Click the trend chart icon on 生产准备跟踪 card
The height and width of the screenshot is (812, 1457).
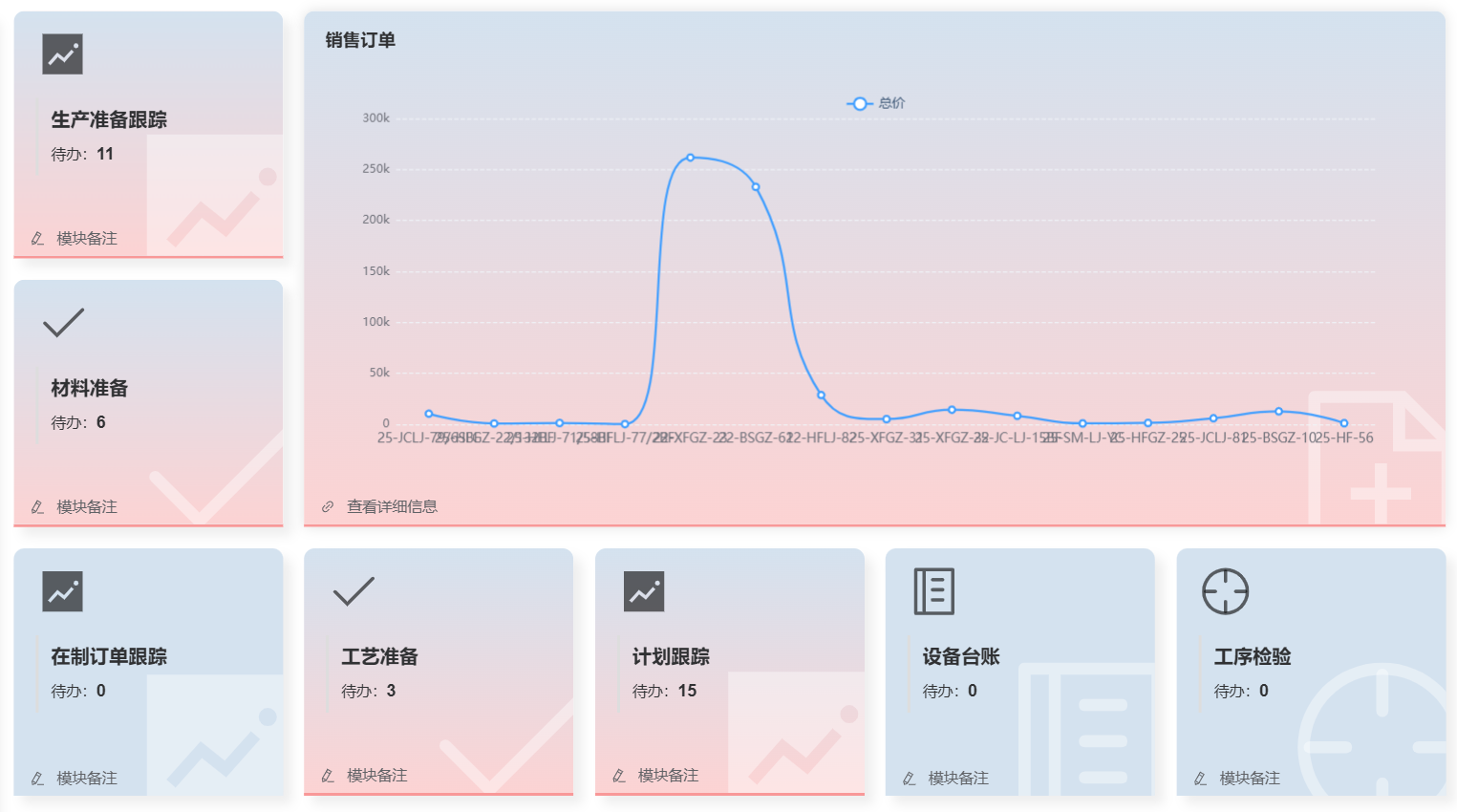pyautogui.click(x=62, y=53)
